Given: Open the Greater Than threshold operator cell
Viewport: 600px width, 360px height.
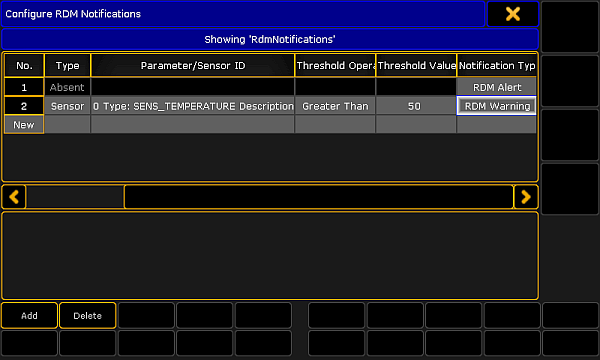Looking at the screenshot, I should 335,106.
